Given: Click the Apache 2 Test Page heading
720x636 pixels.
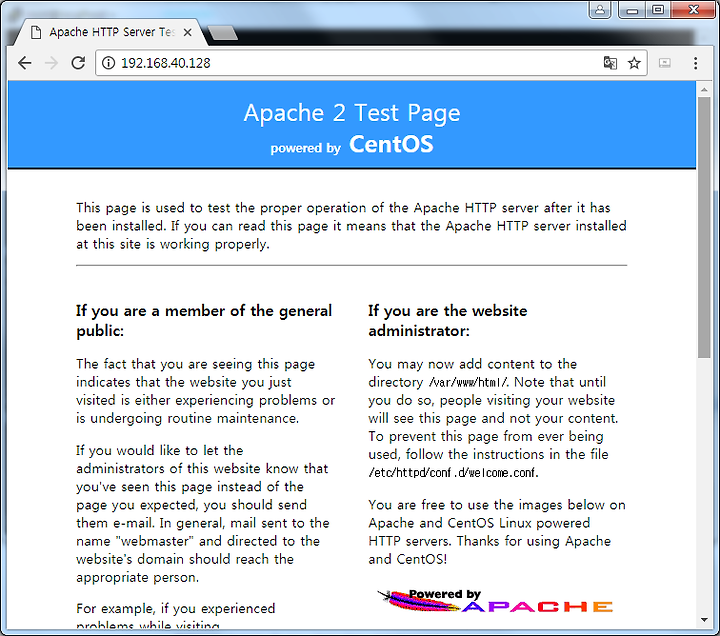Looking at the screenshot, I should 352,113.
